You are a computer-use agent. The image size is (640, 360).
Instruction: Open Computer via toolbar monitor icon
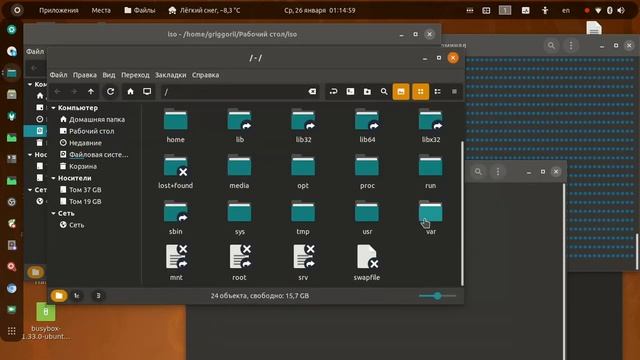point(147,92)
